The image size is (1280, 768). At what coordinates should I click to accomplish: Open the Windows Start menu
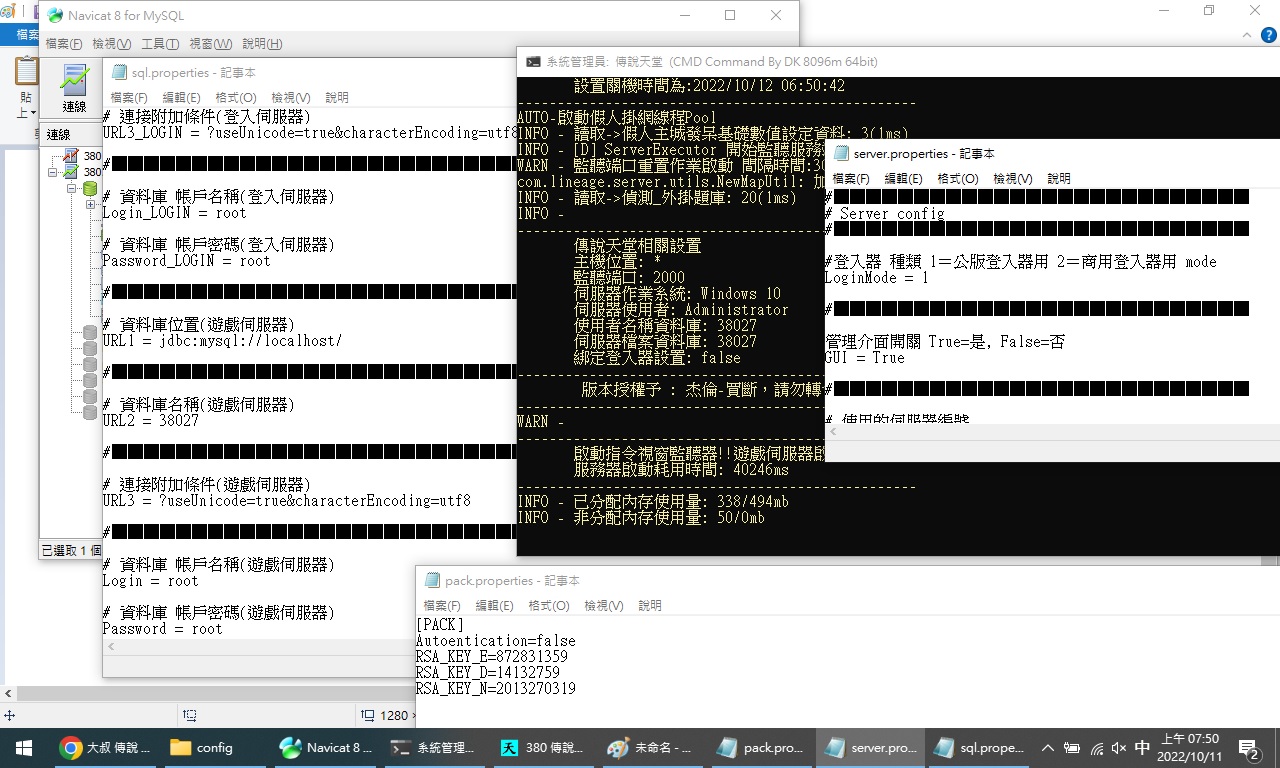[23, 747]
